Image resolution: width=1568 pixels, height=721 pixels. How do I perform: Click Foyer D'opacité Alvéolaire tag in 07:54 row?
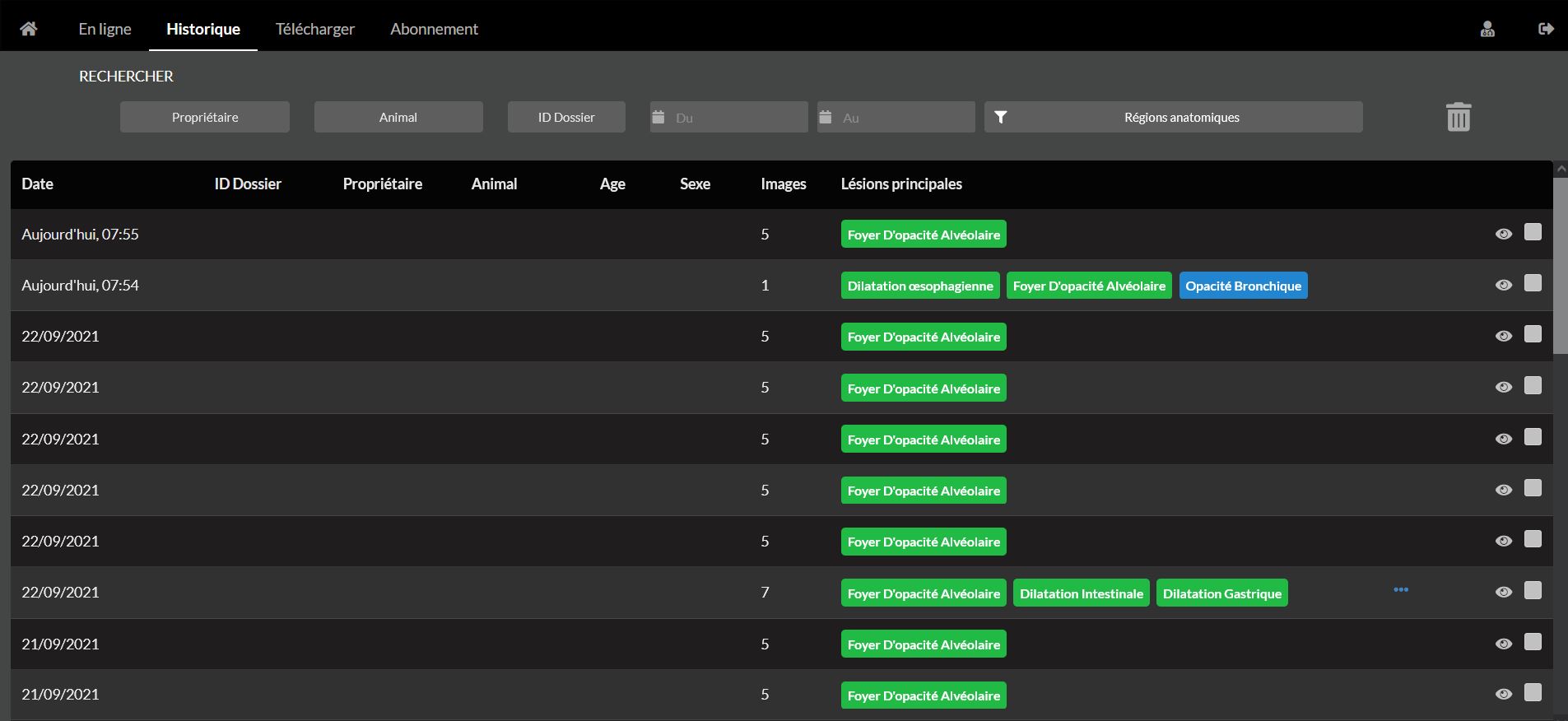pos(1089,286)
